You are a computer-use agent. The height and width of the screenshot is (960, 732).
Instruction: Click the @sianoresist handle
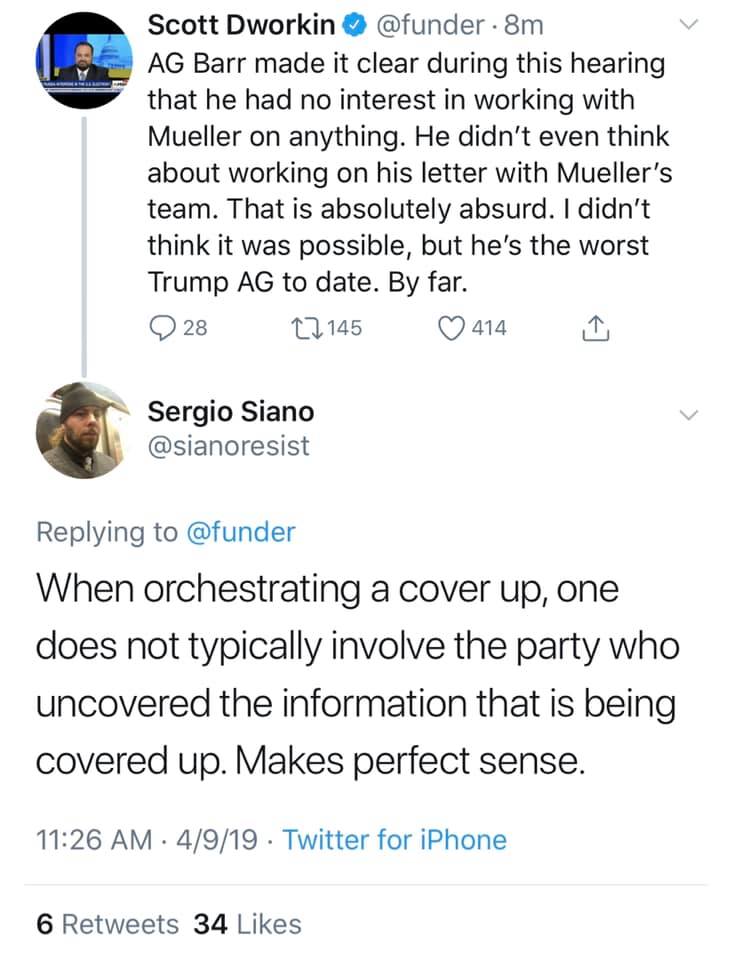(x=229, y=446)
